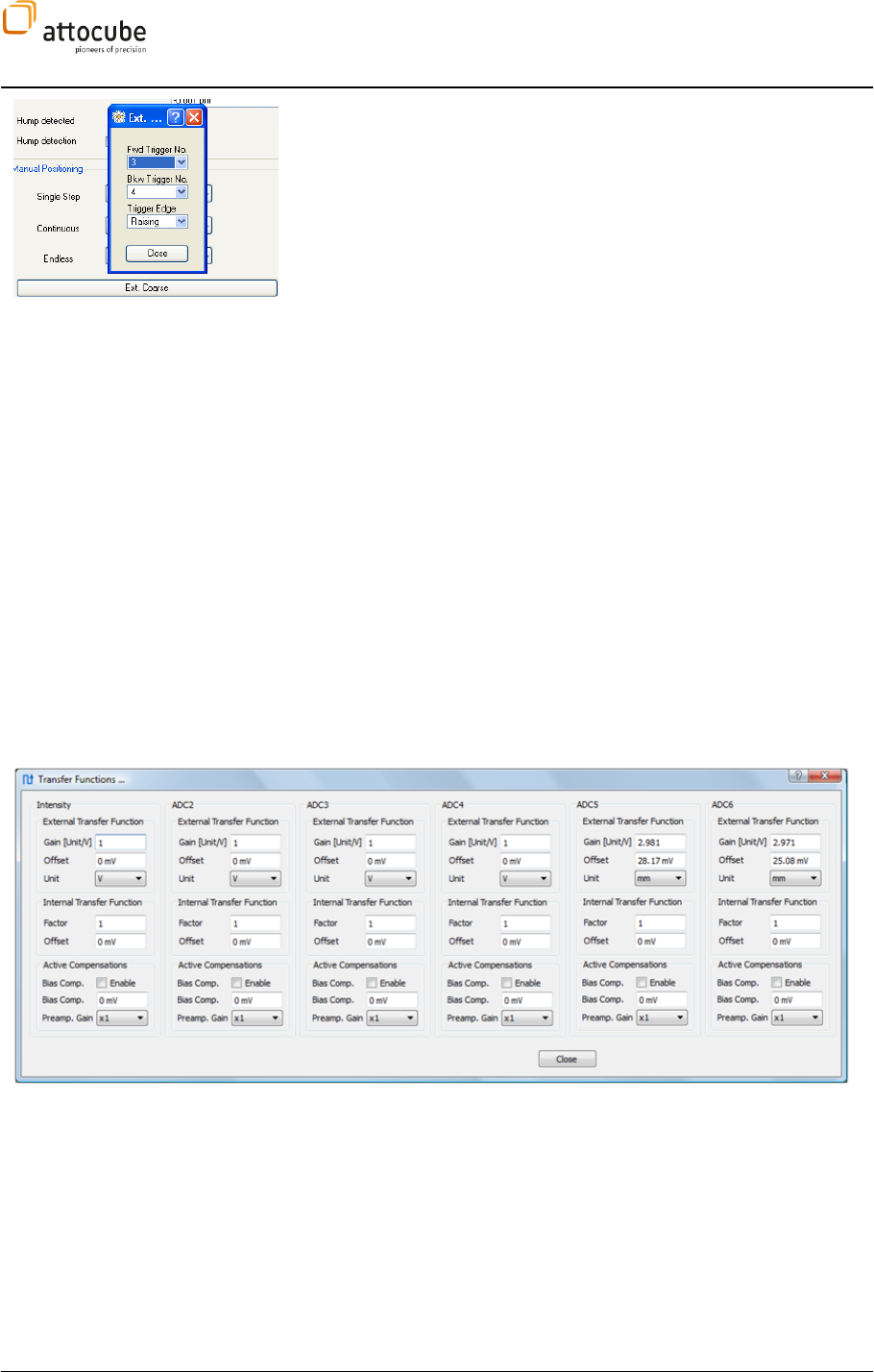Click Close button in the Ext. dialog

click(157, 254)
